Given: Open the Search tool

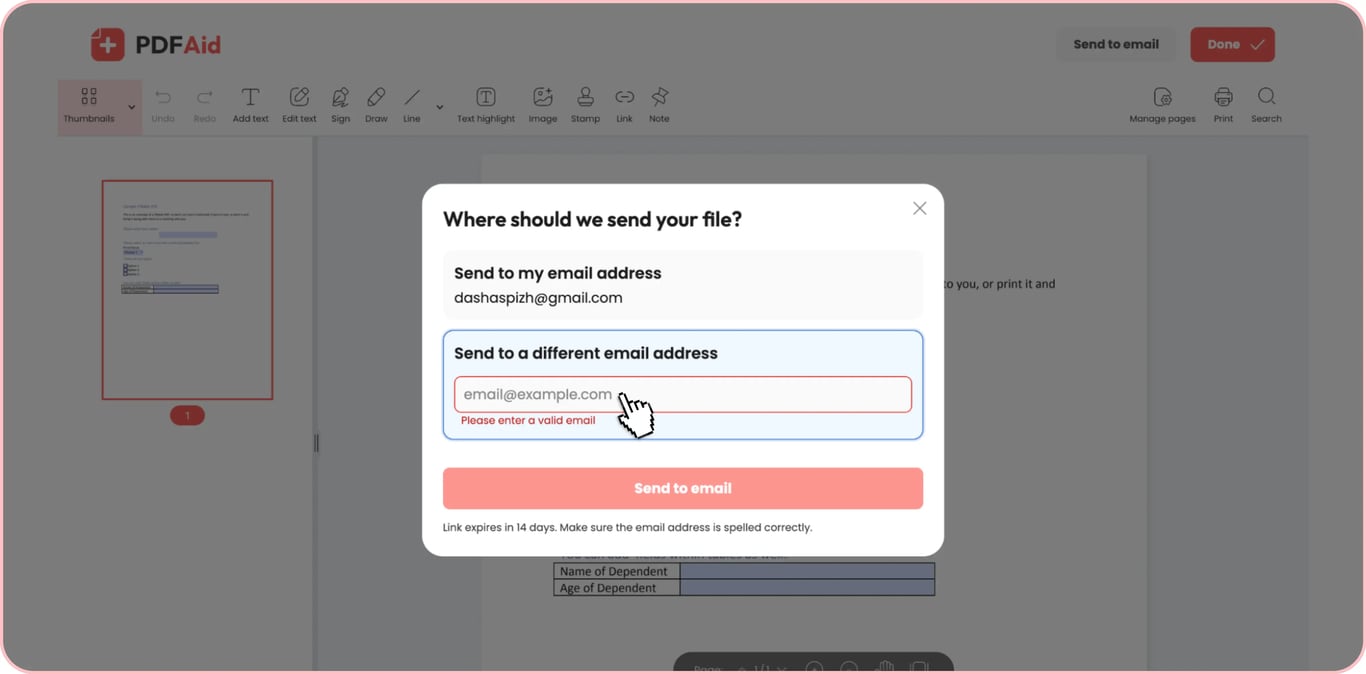Looking at the screenshot, I should click(1266, 105).
